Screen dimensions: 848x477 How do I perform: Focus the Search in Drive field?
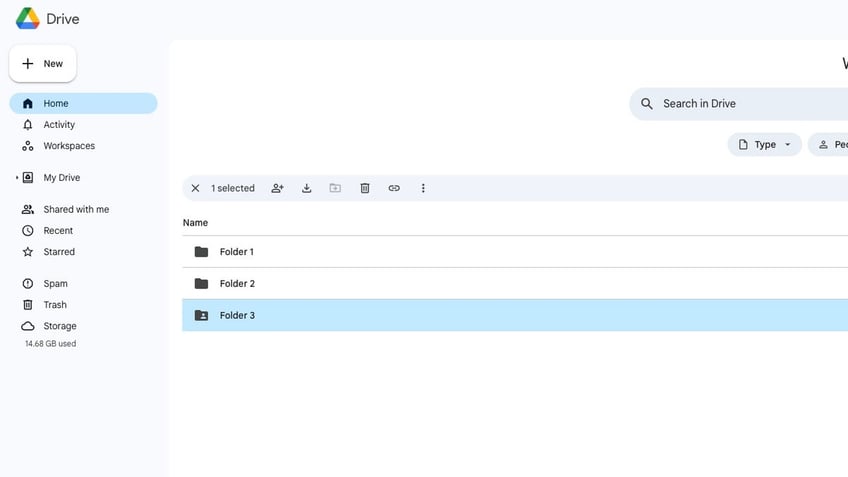pyautogui.click(x=739, y=104)
